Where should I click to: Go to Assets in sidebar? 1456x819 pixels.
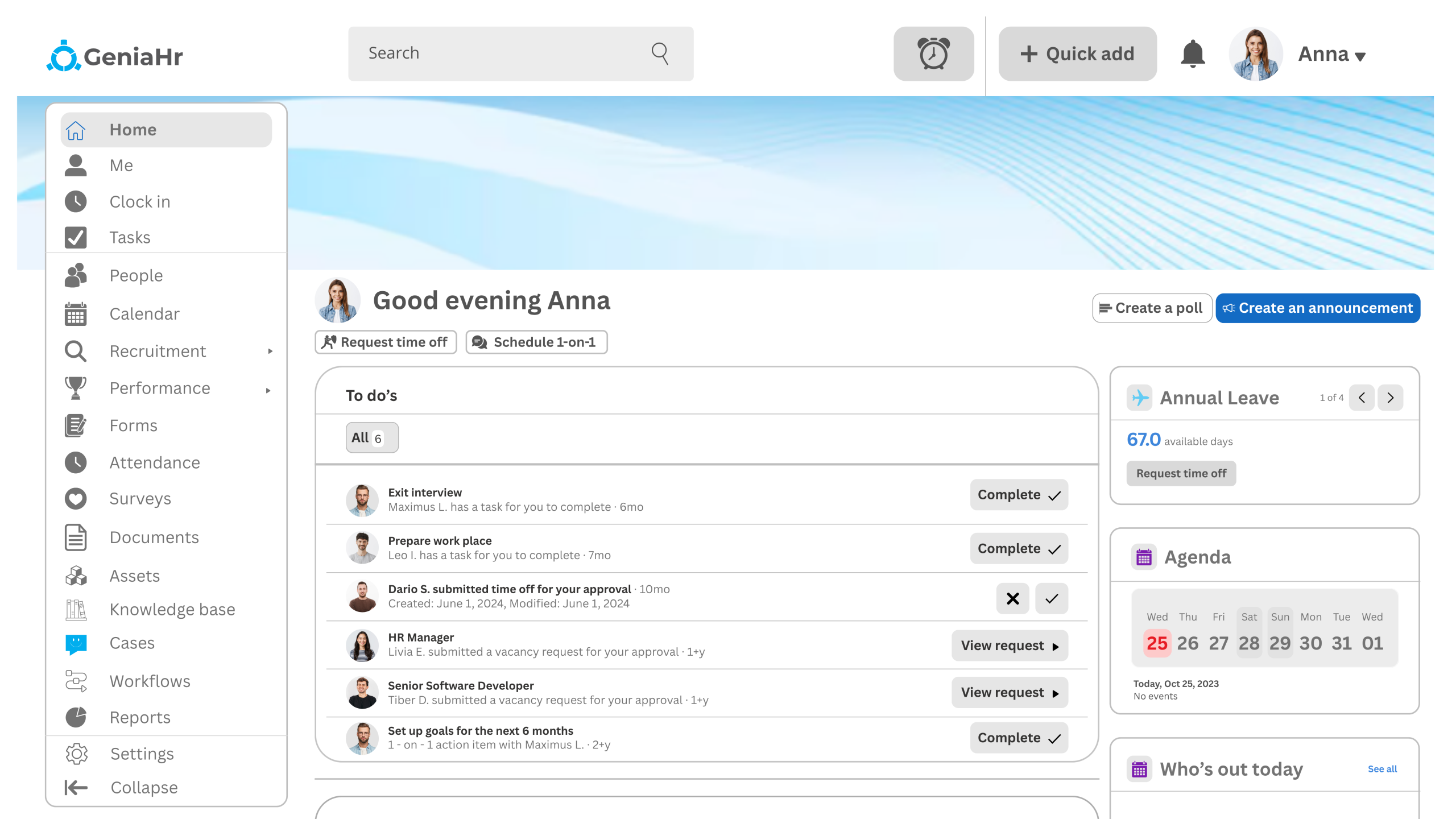(134, 576)
